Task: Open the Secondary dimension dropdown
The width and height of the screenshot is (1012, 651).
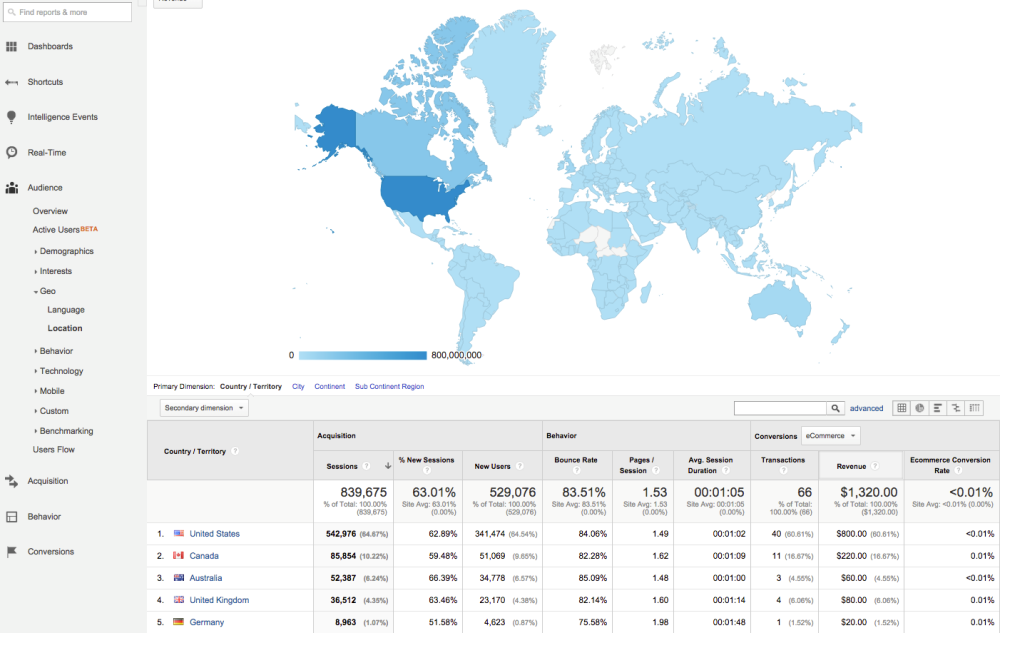Action: click(204, 408)
